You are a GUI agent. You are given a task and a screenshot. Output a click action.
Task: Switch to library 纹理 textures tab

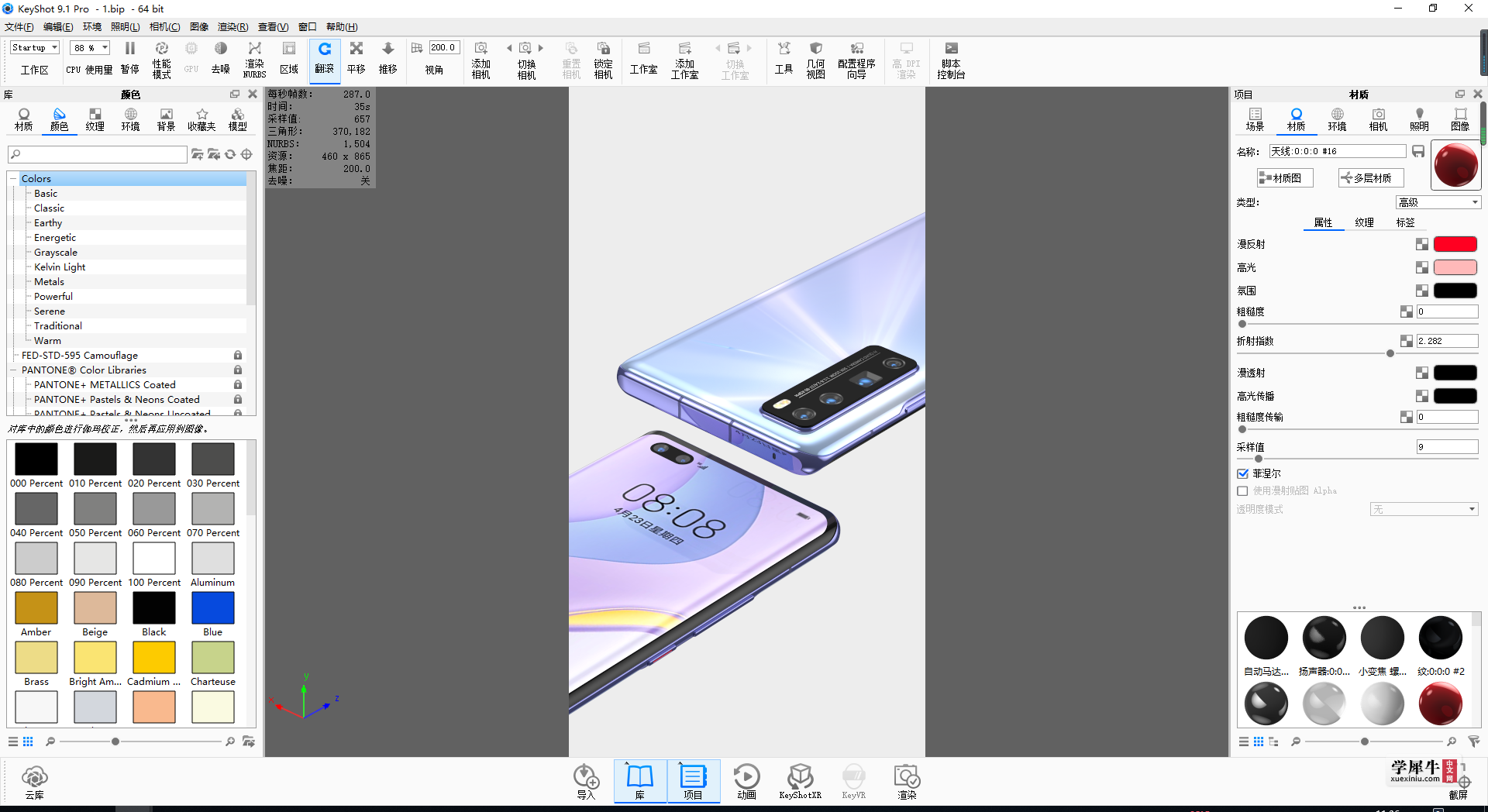click(x=95, y=119)
